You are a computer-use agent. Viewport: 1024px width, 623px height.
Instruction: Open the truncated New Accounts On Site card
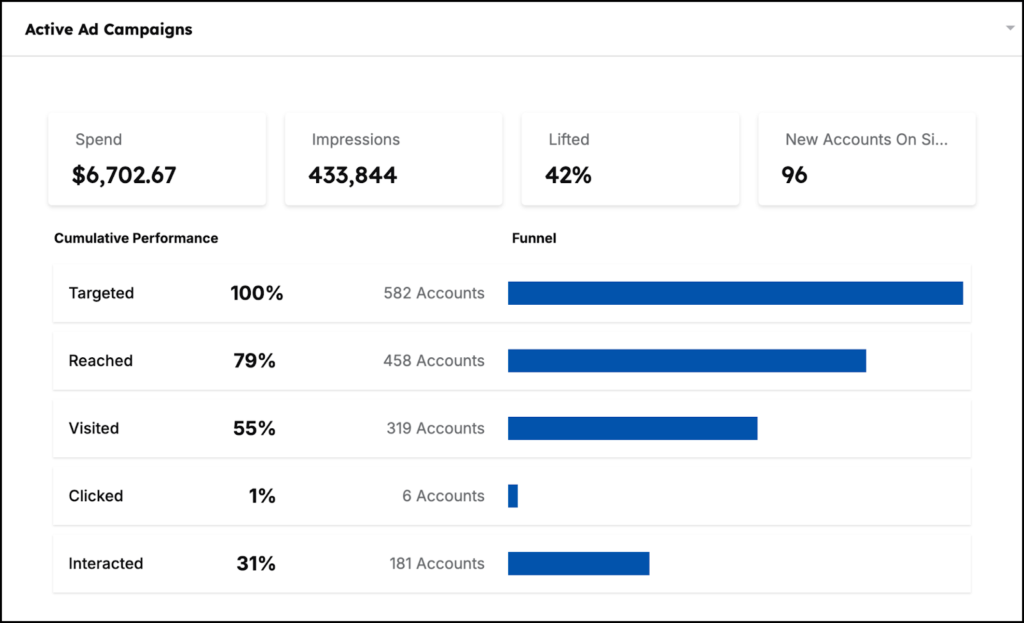pos(866,160)
